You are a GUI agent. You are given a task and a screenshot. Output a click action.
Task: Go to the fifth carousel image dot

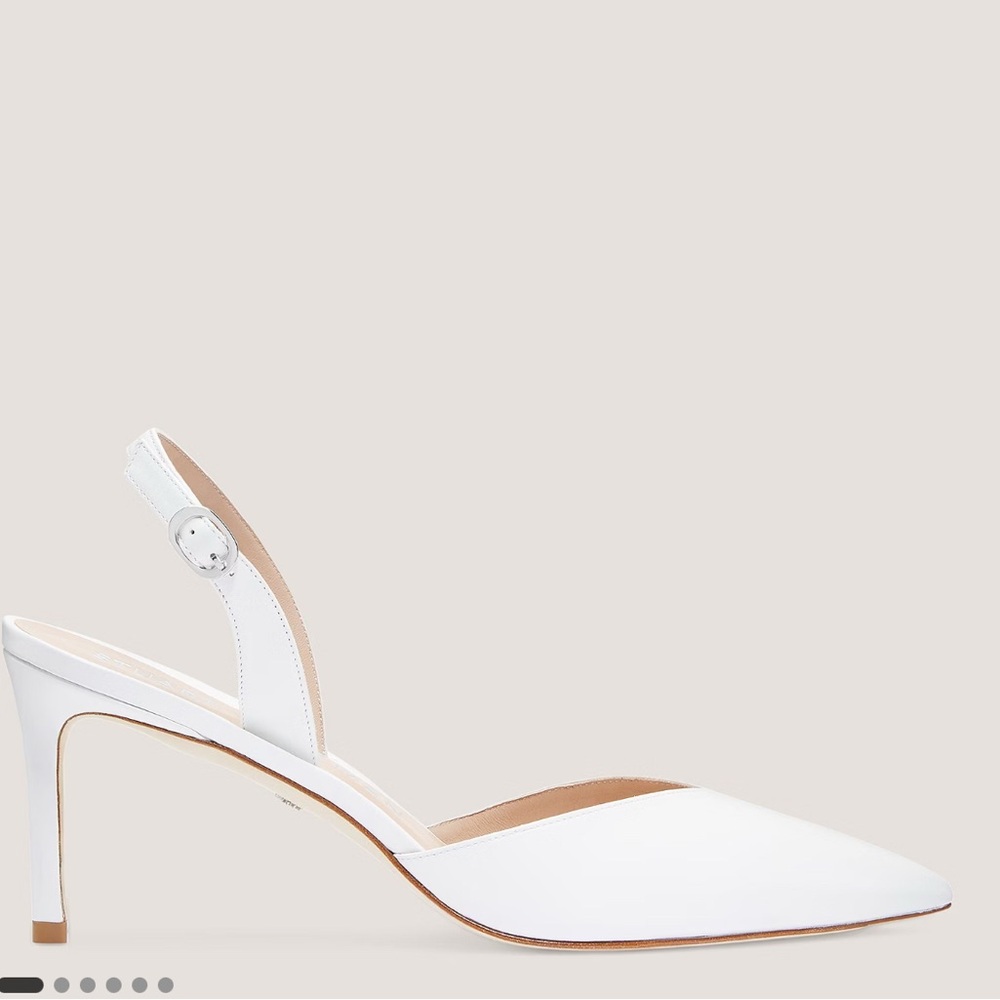click(x=140, y=985)
